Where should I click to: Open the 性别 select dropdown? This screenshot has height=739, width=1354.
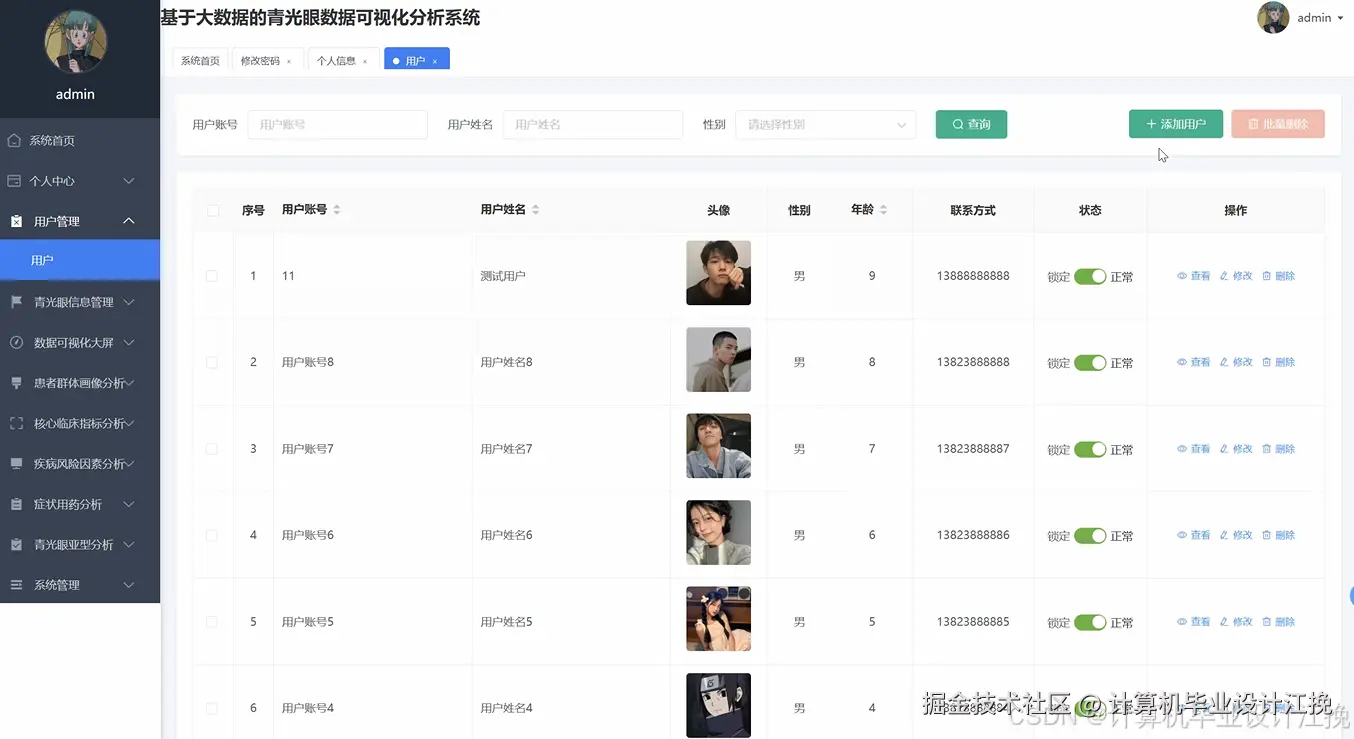pos(826,124)
